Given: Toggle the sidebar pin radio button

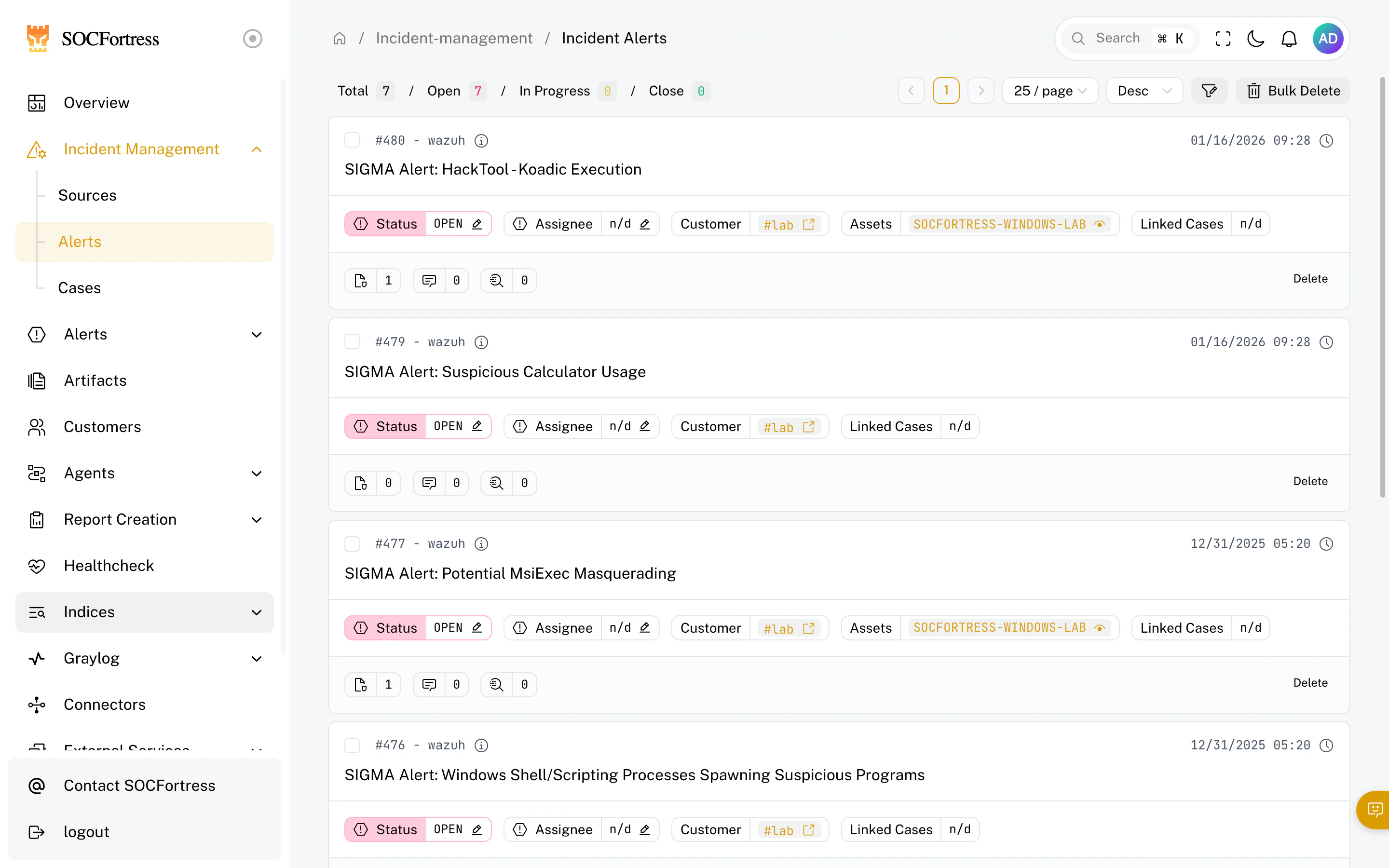Looking at the screenshot, I should (253, 39).
